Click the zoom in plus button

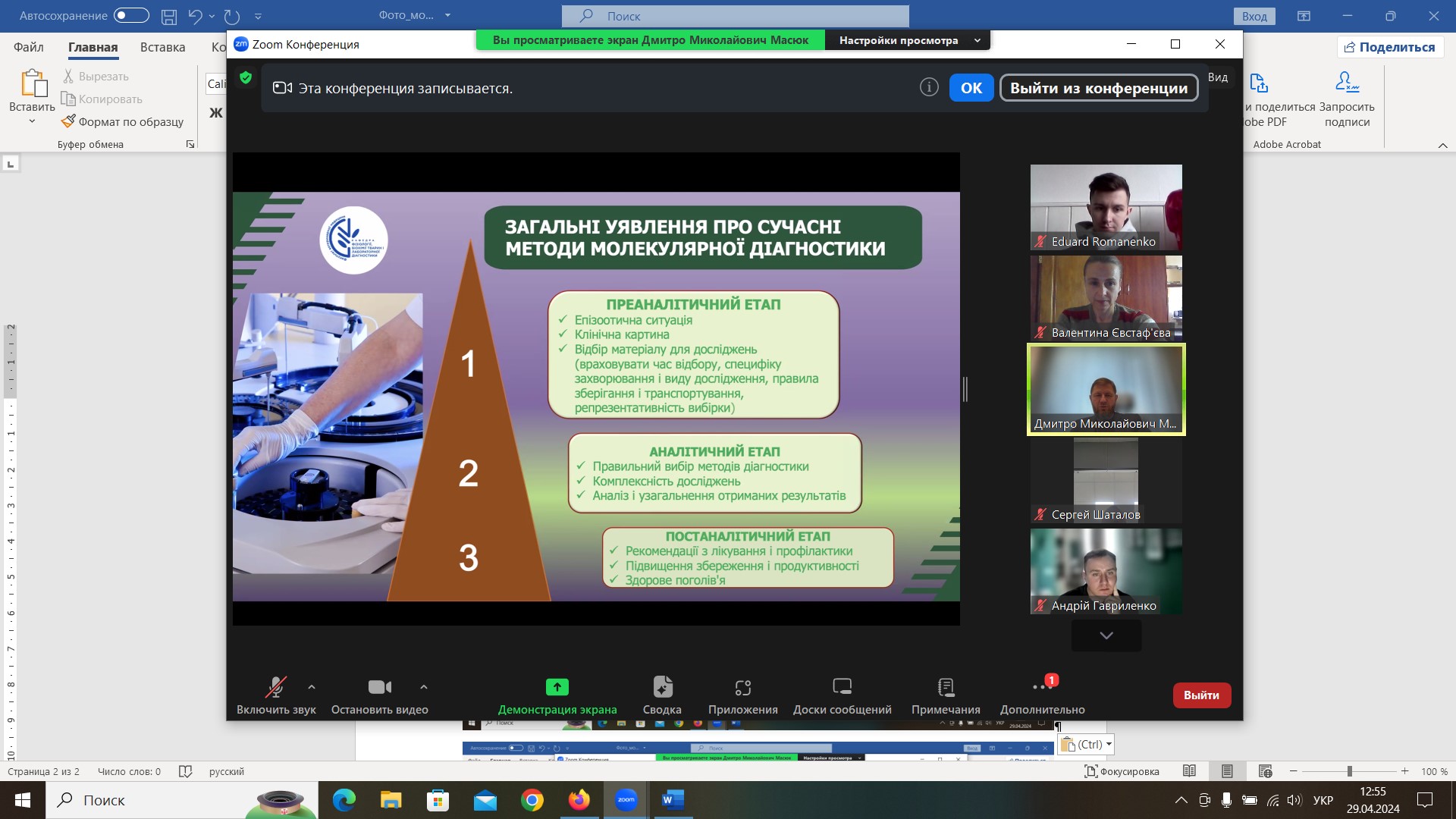pyautogui.click(x=1404, y=771)
